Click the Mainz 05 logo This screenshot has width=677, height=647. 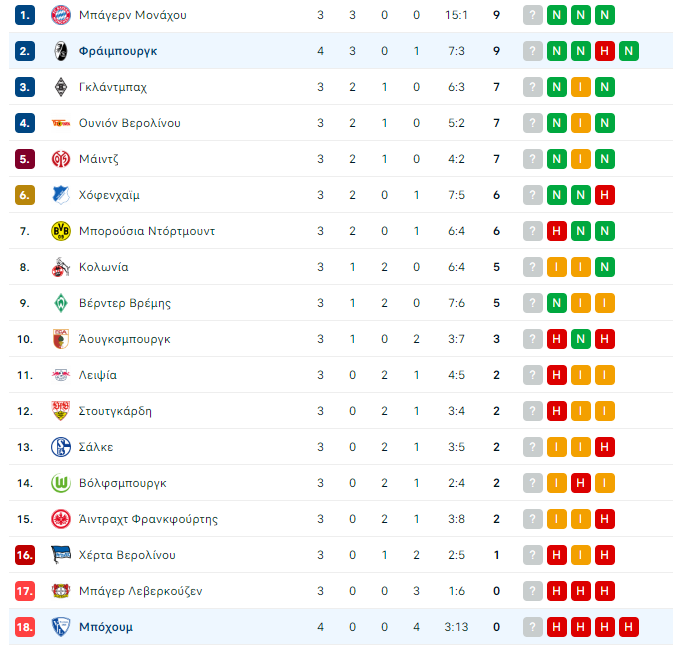pyautogui.click(x=60, y=159)
